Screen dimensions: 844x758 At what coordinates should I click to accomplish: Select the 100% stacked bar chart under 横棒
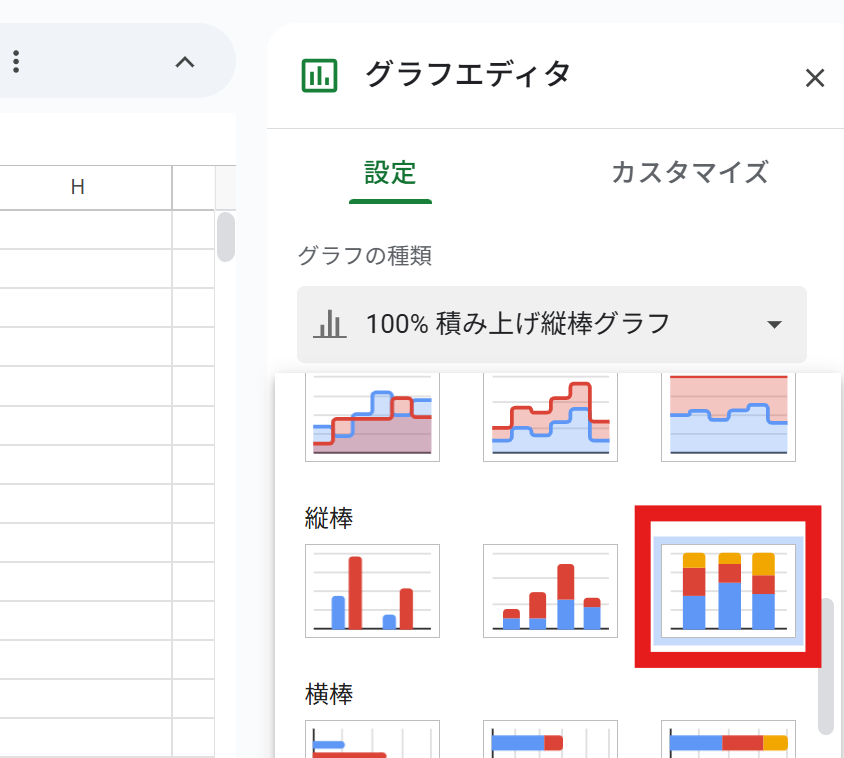[728, 740]
